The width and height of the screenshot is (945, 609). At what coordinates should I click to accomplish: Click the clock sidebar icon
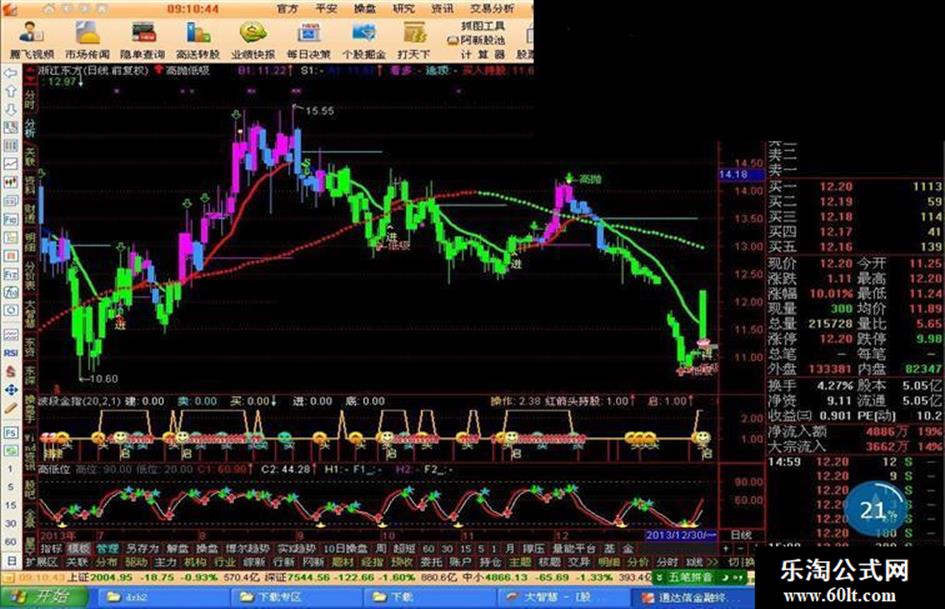pyautogui.click(x=11, y=310)
